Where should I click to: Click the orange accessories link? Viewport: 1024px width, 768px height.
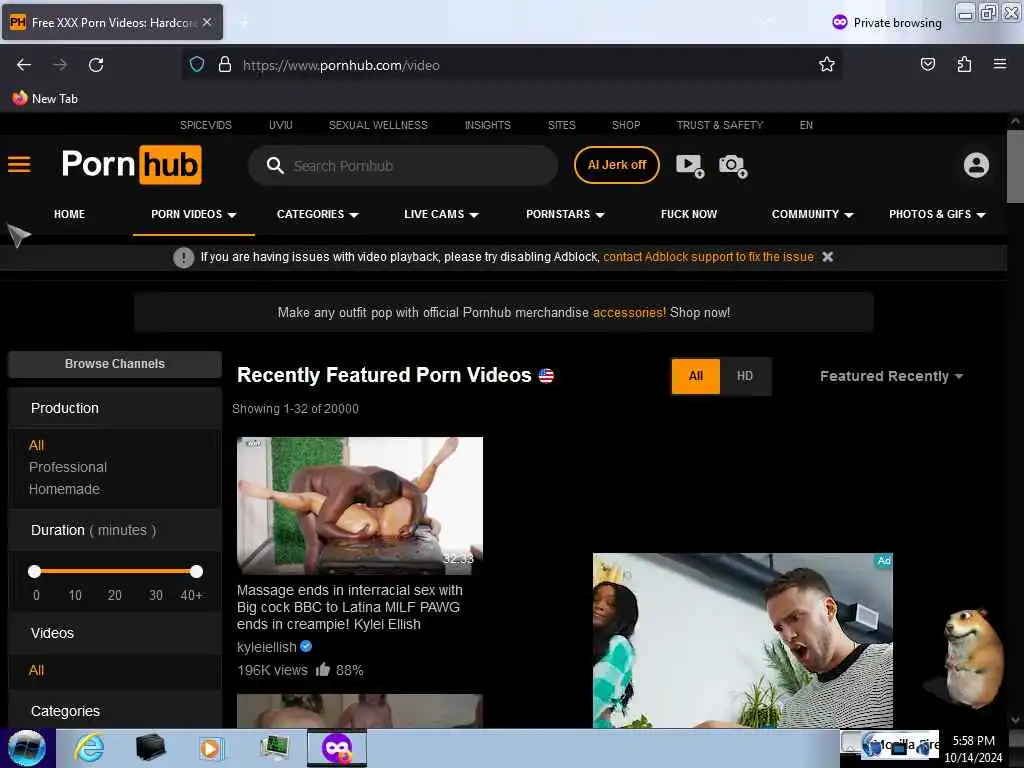pyautogui.click(x=630, y=313)
